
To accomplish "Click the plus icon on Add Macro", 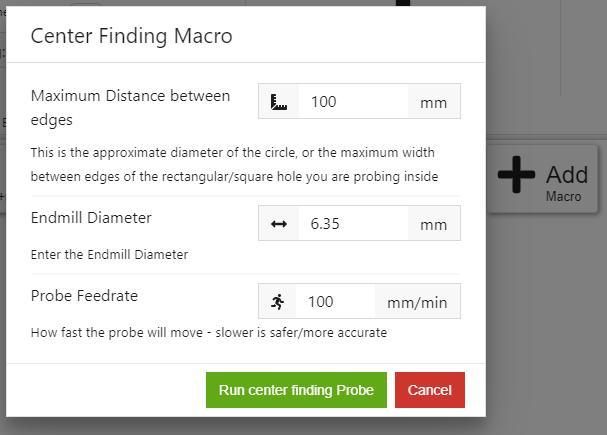I will tap(516, 174).
